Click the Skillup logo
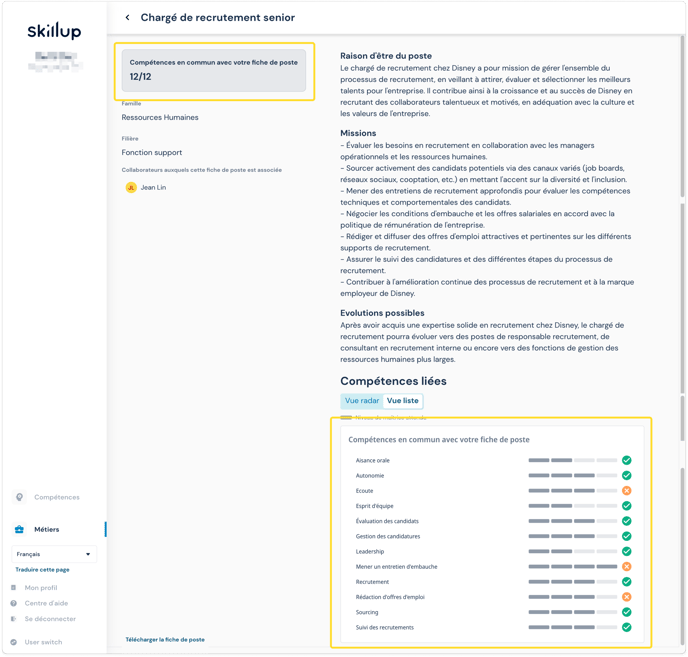The image size is (688, 657). point(53,31)
